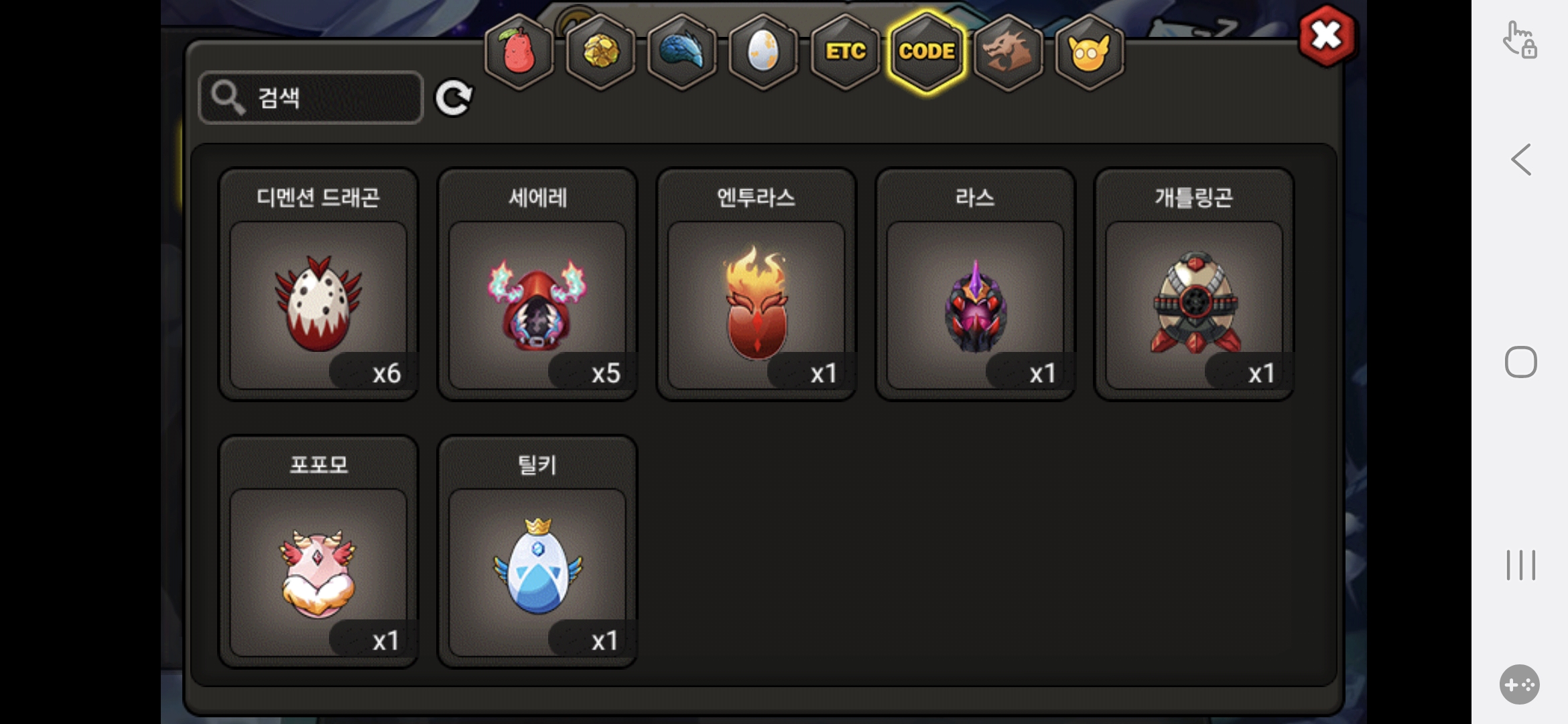Select the 디멘션 드래곤 egg card
This screenshot has width=1568, height=724.
pyautogui.click(x=319, y=284)
